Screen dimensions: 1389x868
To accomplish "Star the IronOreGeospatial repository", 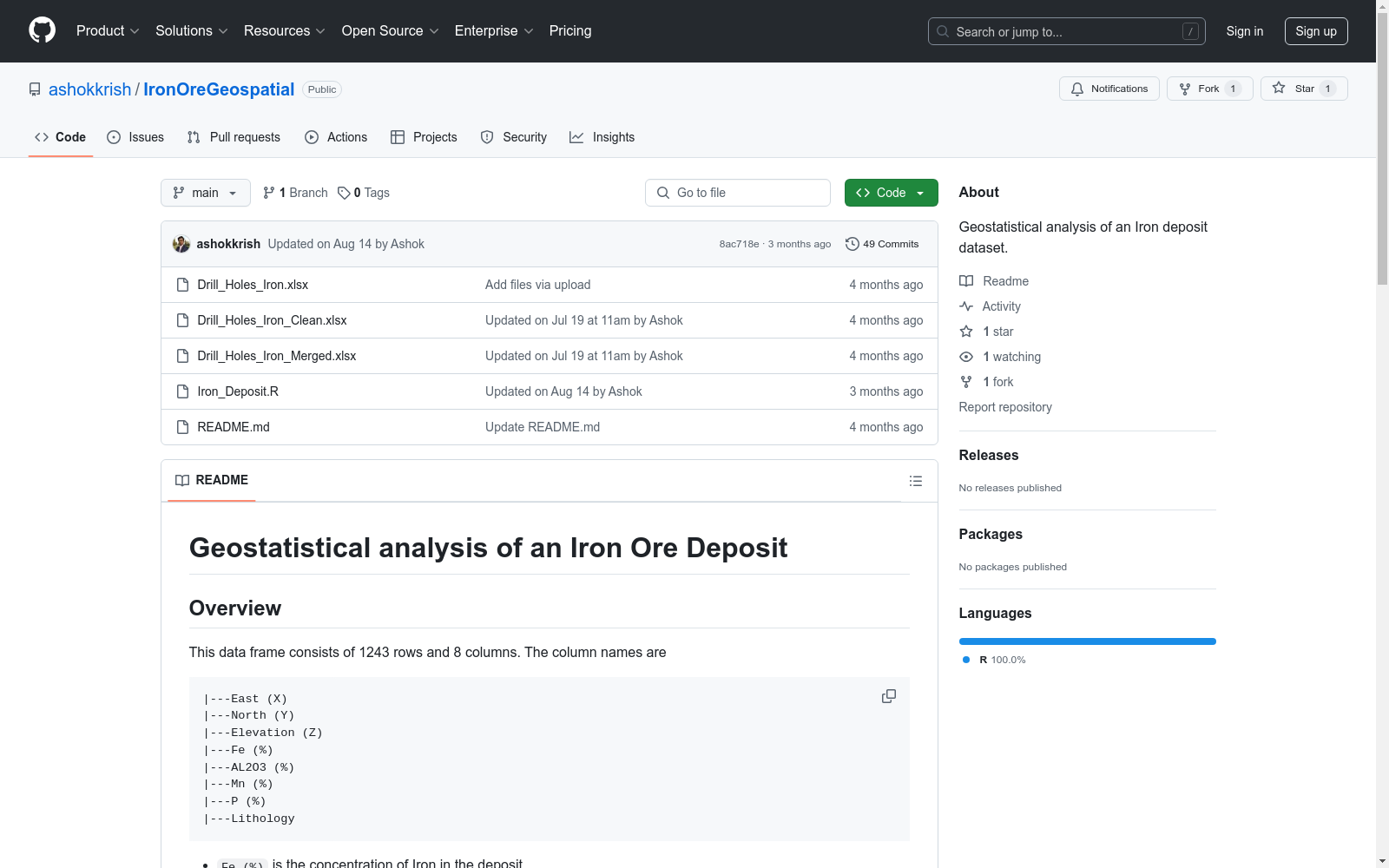I will [x=1304, y=89].
